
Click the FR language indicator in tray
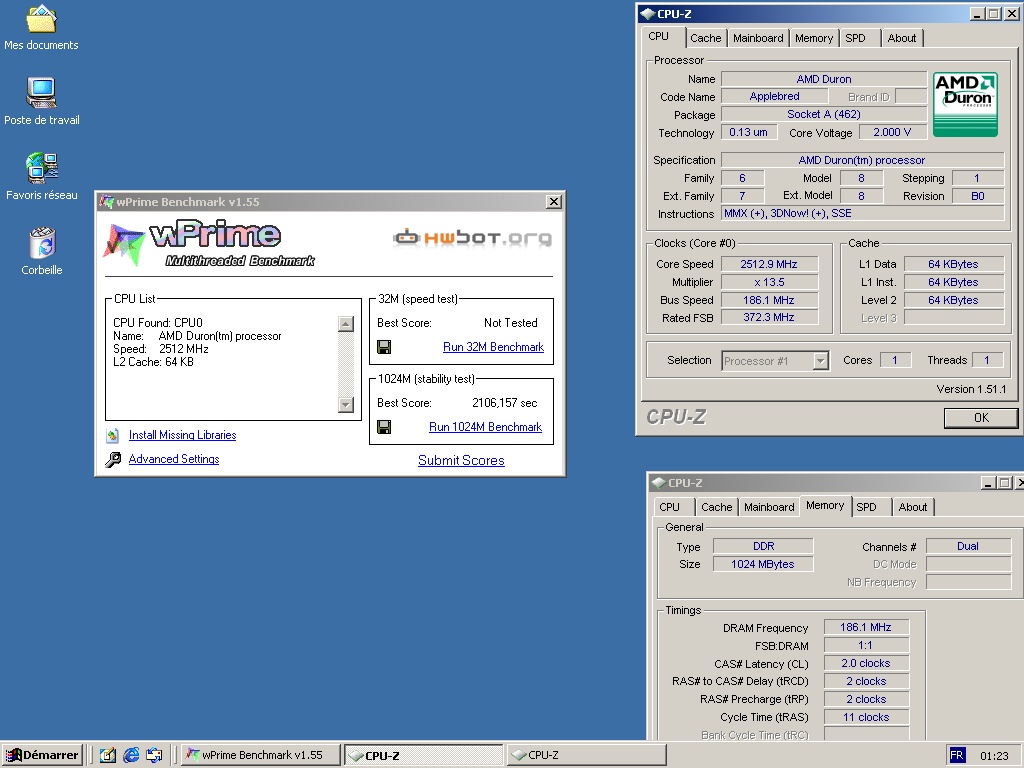957,756
